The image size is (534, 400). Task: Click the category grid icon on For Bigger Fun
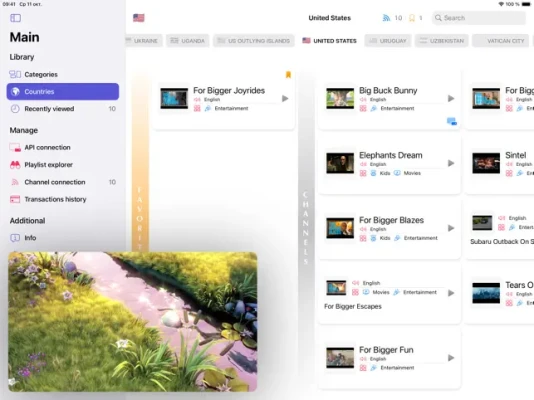(x=363, y=368)
